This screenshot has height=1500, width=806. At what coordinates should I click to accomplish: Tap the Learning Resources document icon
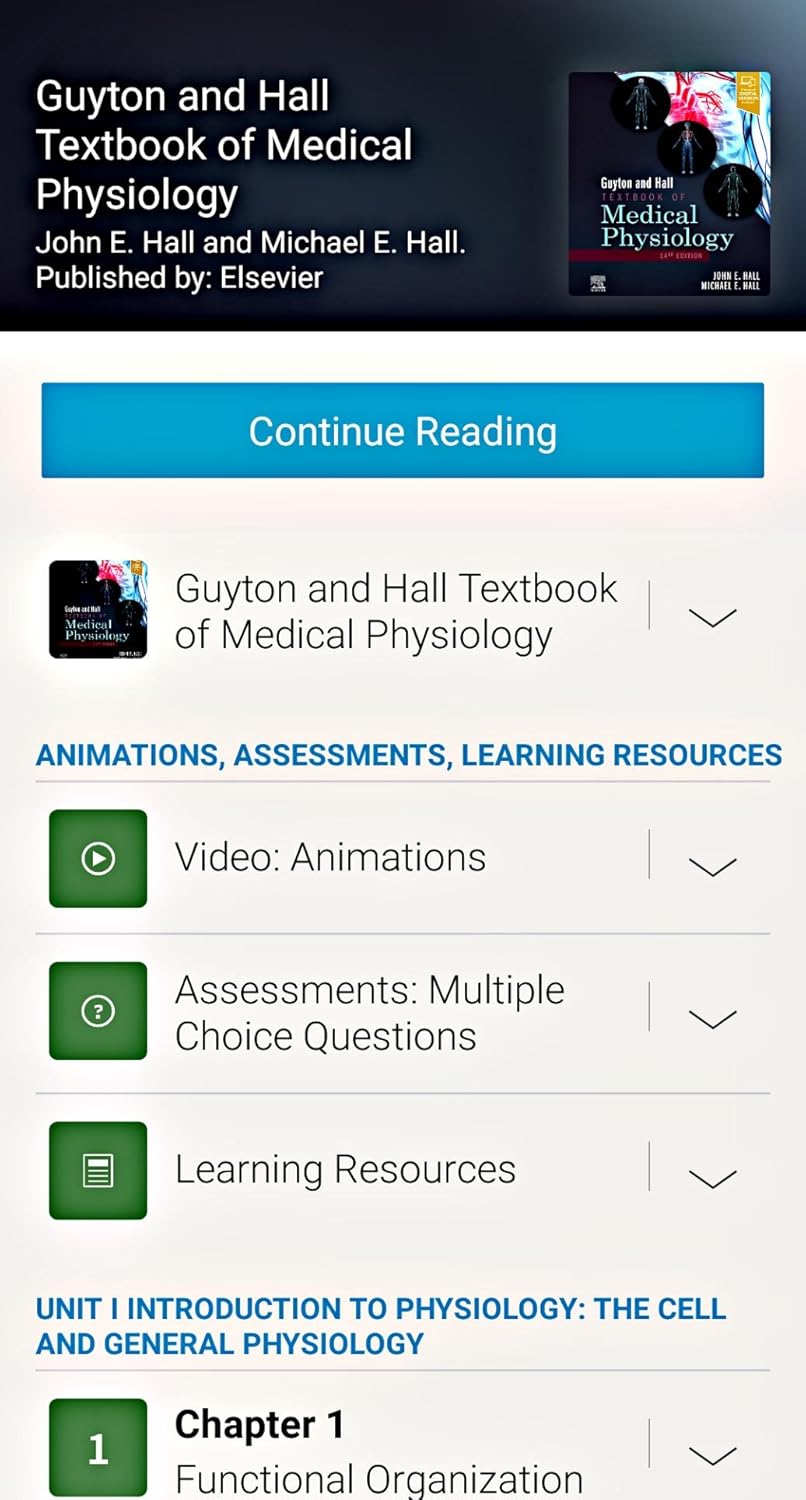pos(98,1170)
